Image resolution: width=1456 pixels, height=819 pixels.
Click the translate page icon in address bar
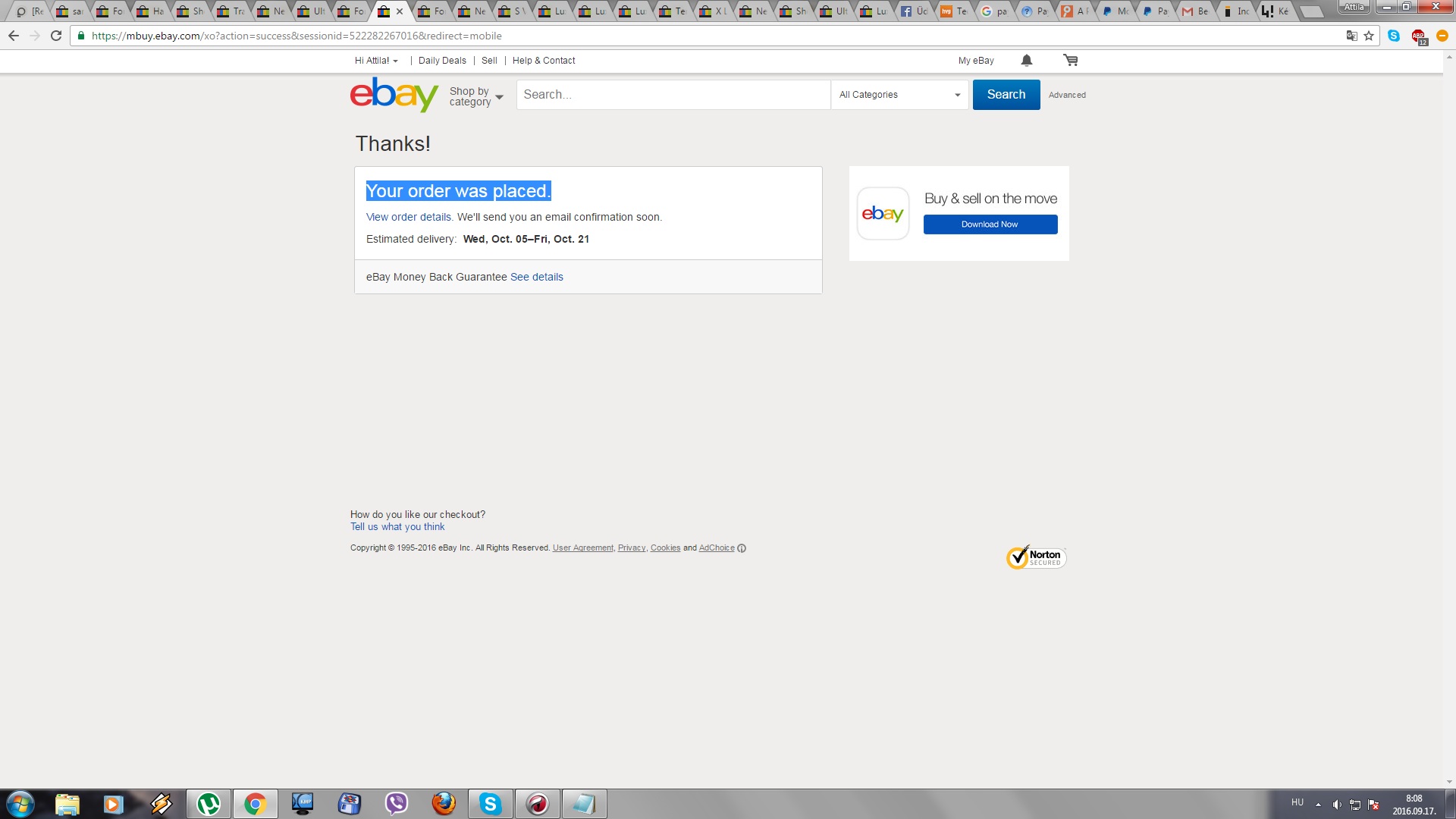1351,36
